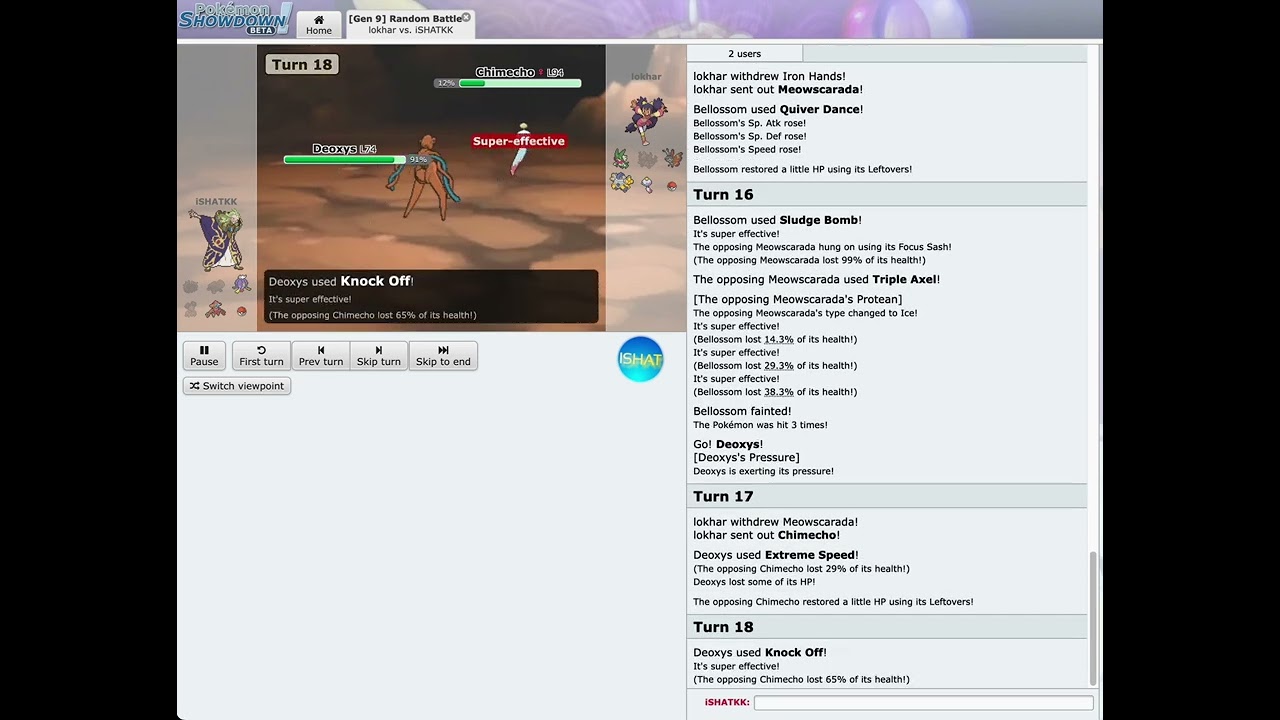Click the Turn 18 badge in battle view

click(x=302, y=64)
